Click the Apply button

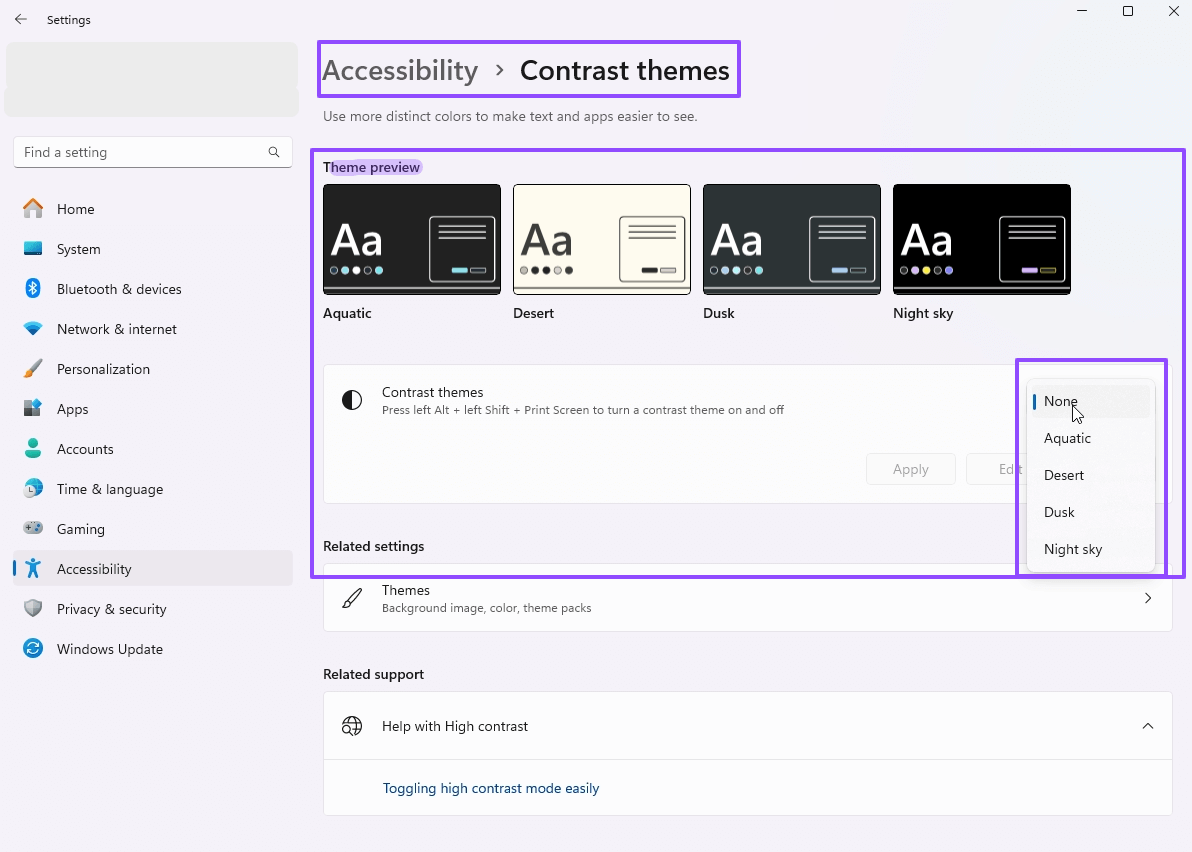point(910,469)
